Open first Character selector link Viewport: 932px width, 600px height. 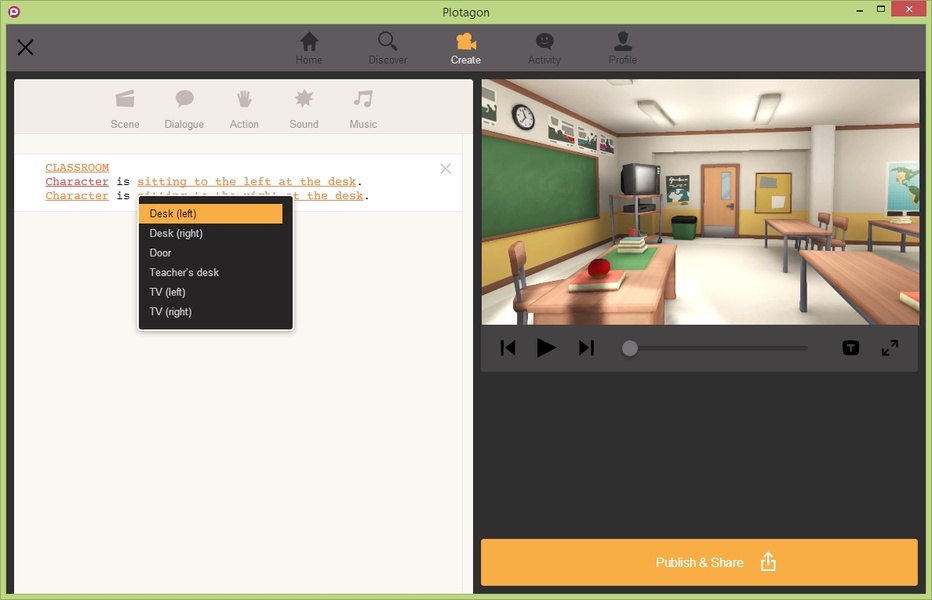coord(77,182)
